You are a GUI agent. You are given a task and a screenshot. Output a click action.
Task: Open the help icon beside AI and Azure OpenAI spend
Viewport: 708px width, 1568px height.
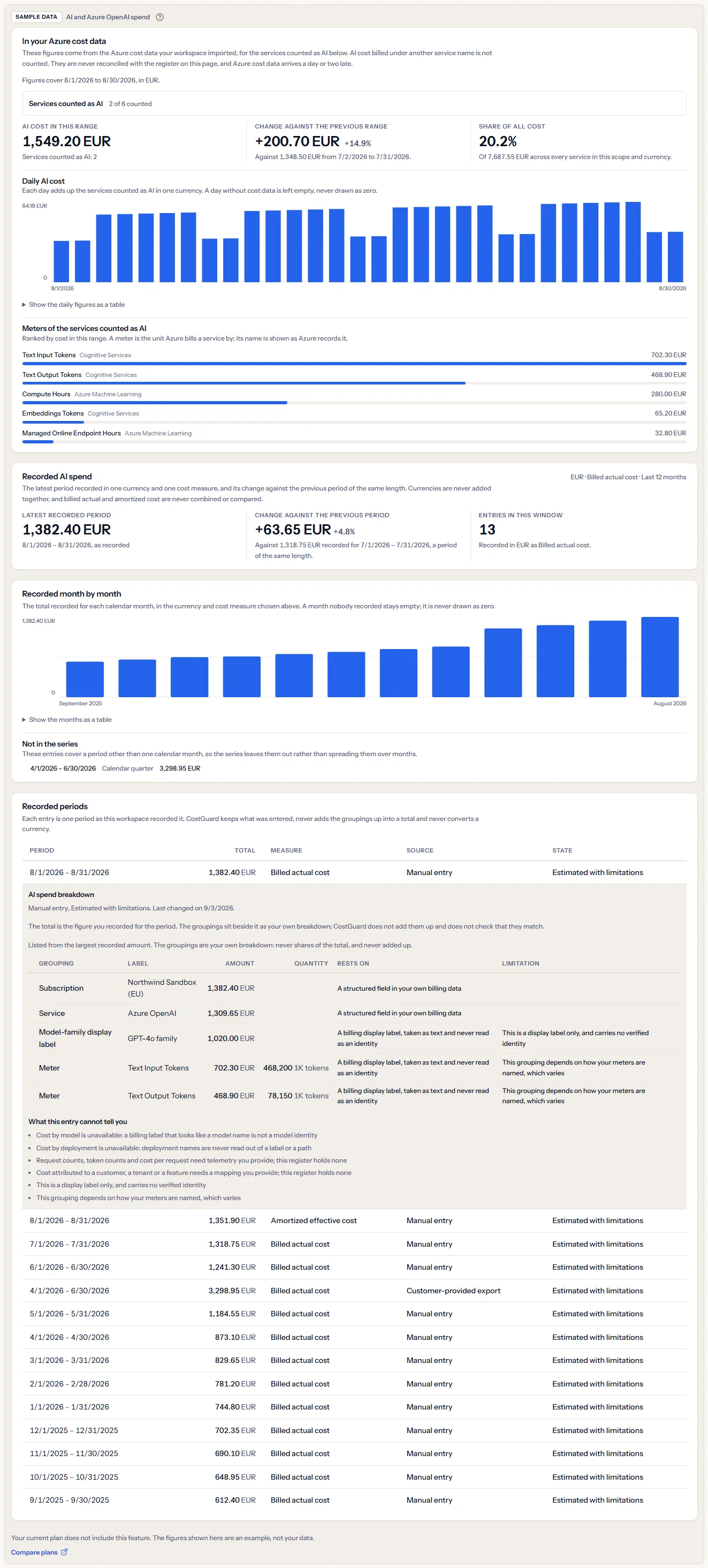pos(159,17)
